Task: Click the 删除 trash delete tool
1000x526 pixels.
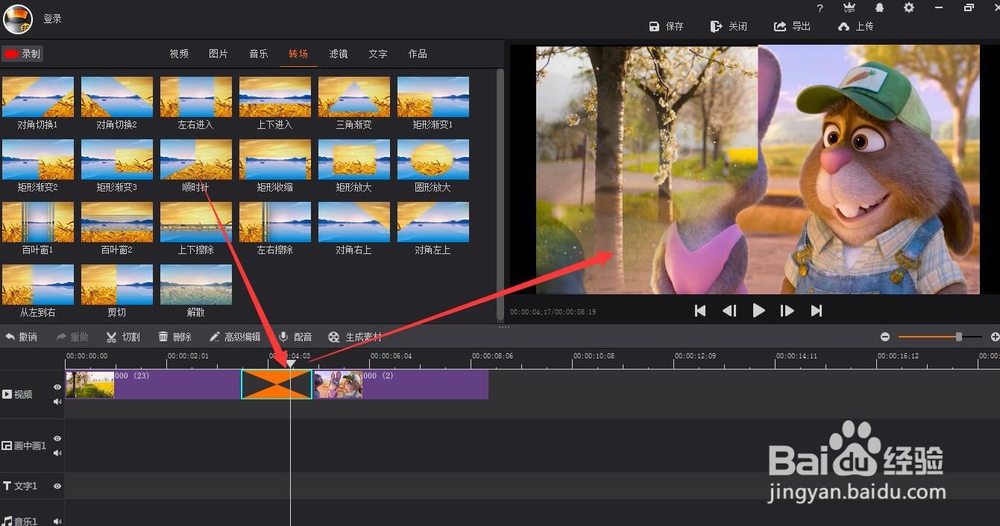Action: (x=175, y=337)
